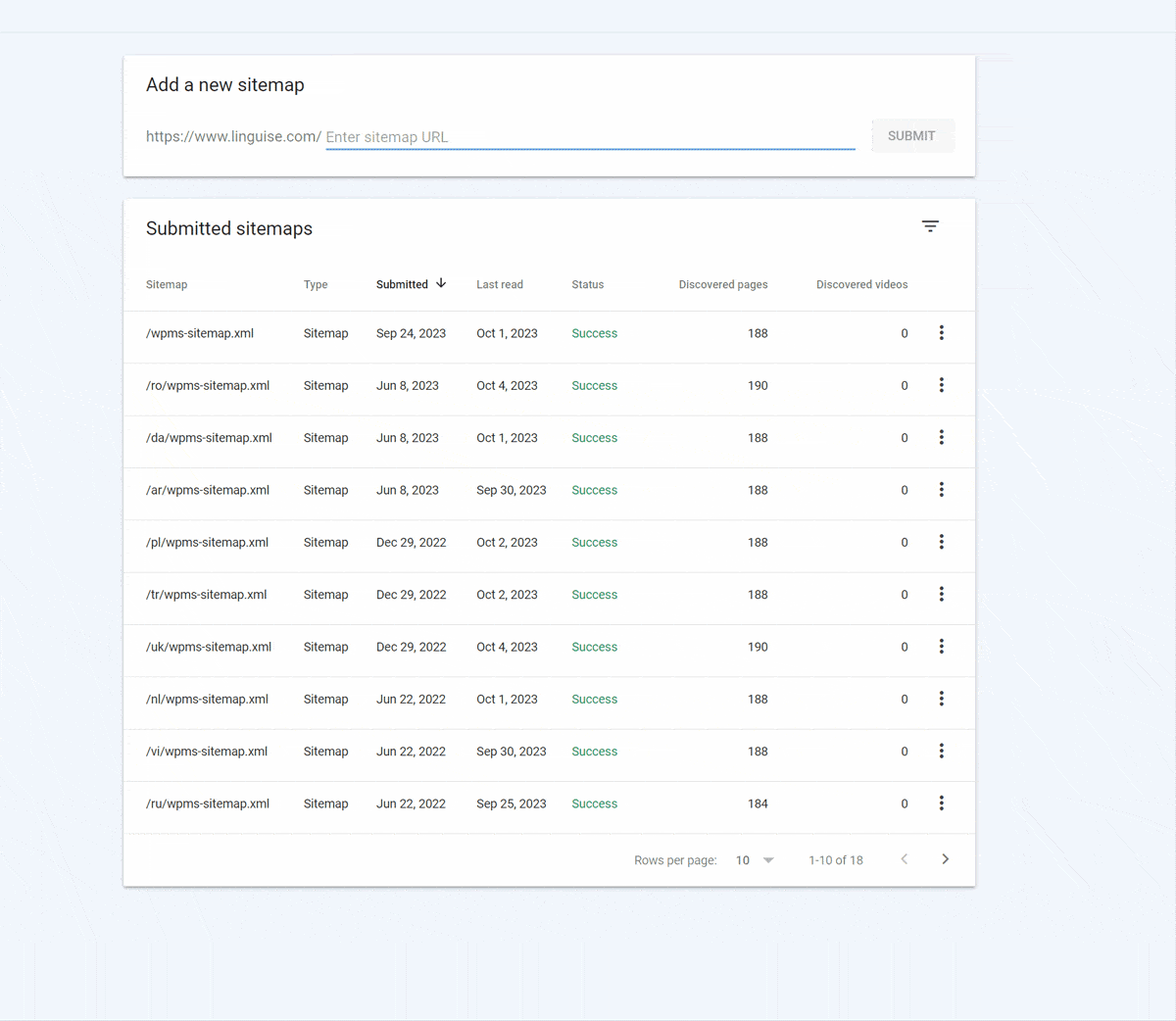Open more options for /wpms-sitemap.xml row

pos(942,333)
